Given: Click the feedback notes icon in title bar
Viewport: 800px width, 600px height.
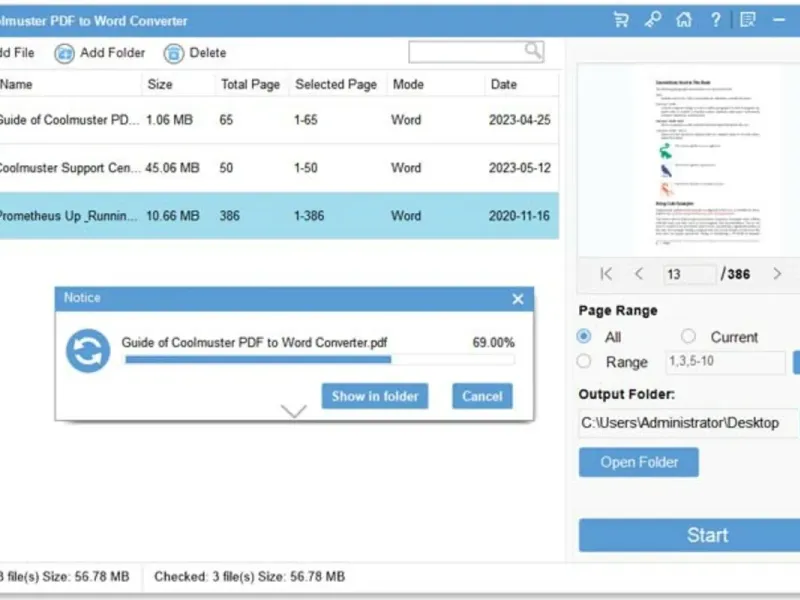Looking at the screenshot, I should pos(748,20).
